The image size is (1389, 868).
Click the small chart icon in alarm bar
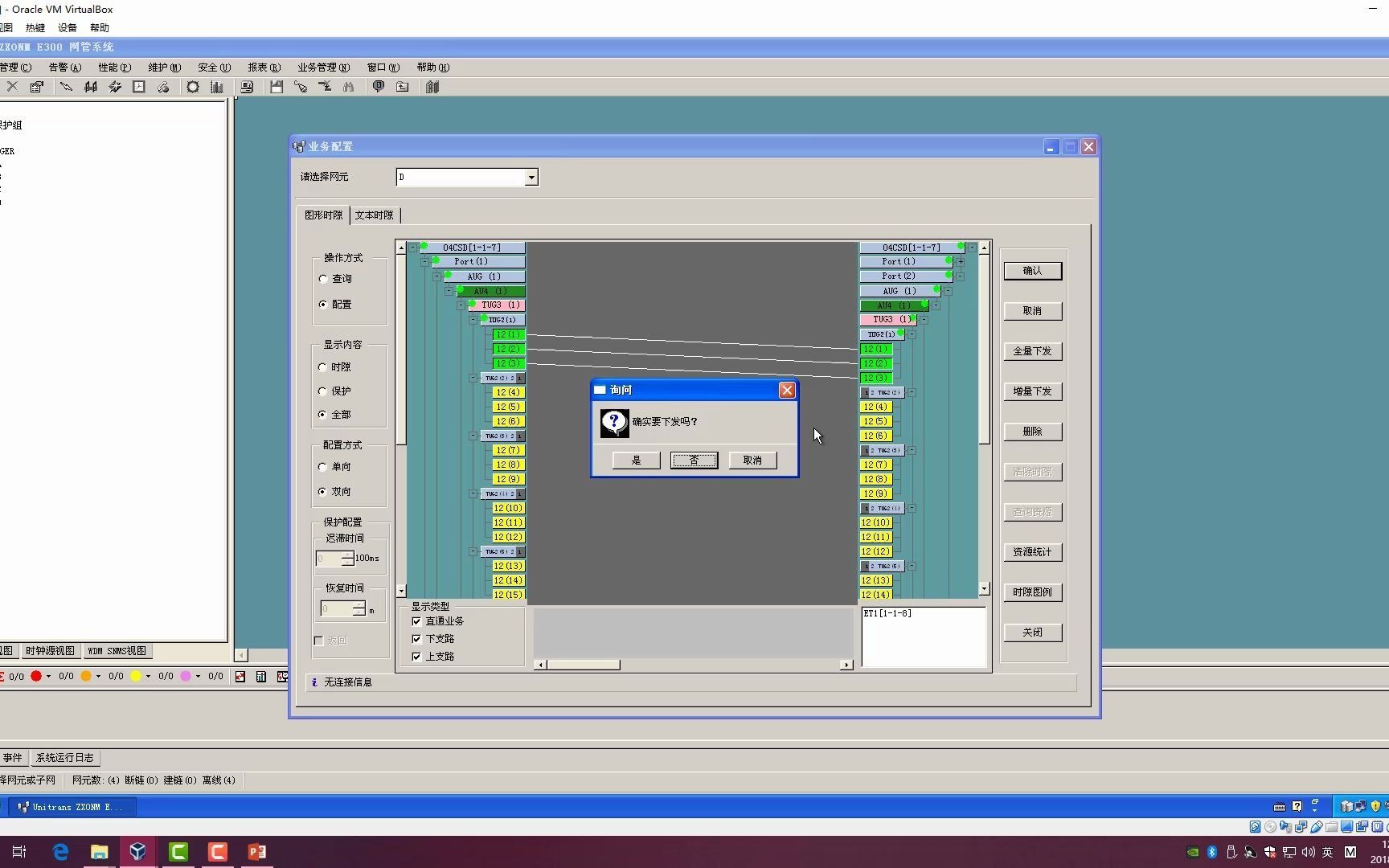coord(261,677)
